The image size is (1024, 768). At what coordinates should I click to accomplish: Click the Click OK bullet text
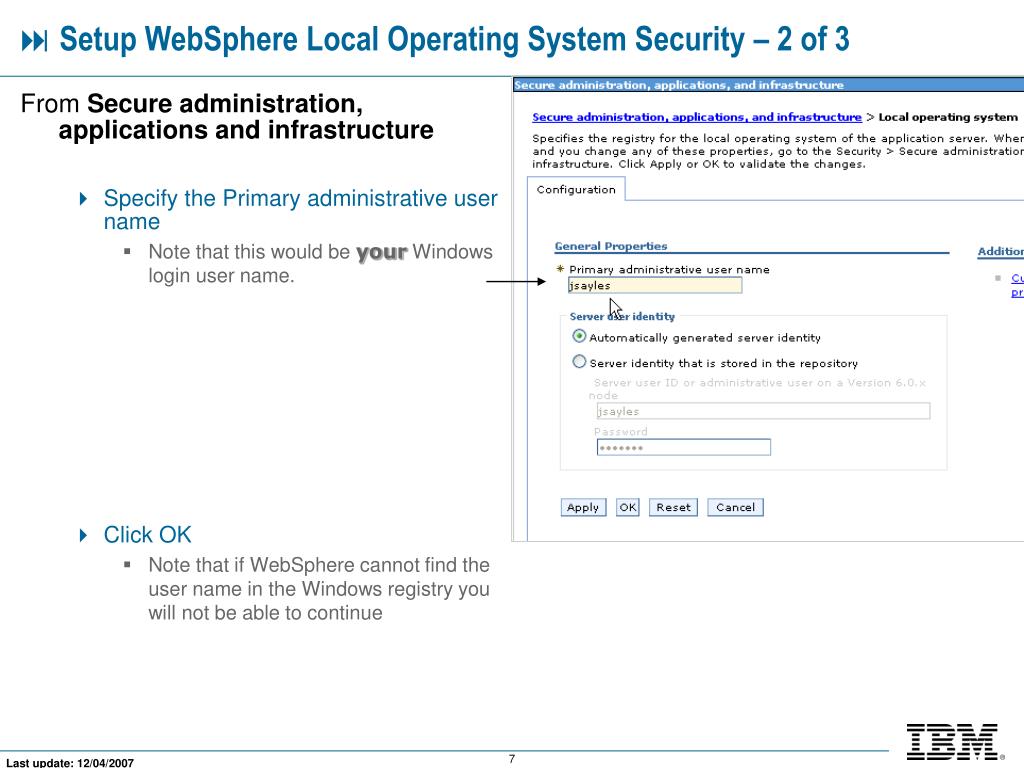tap(148, 535)
